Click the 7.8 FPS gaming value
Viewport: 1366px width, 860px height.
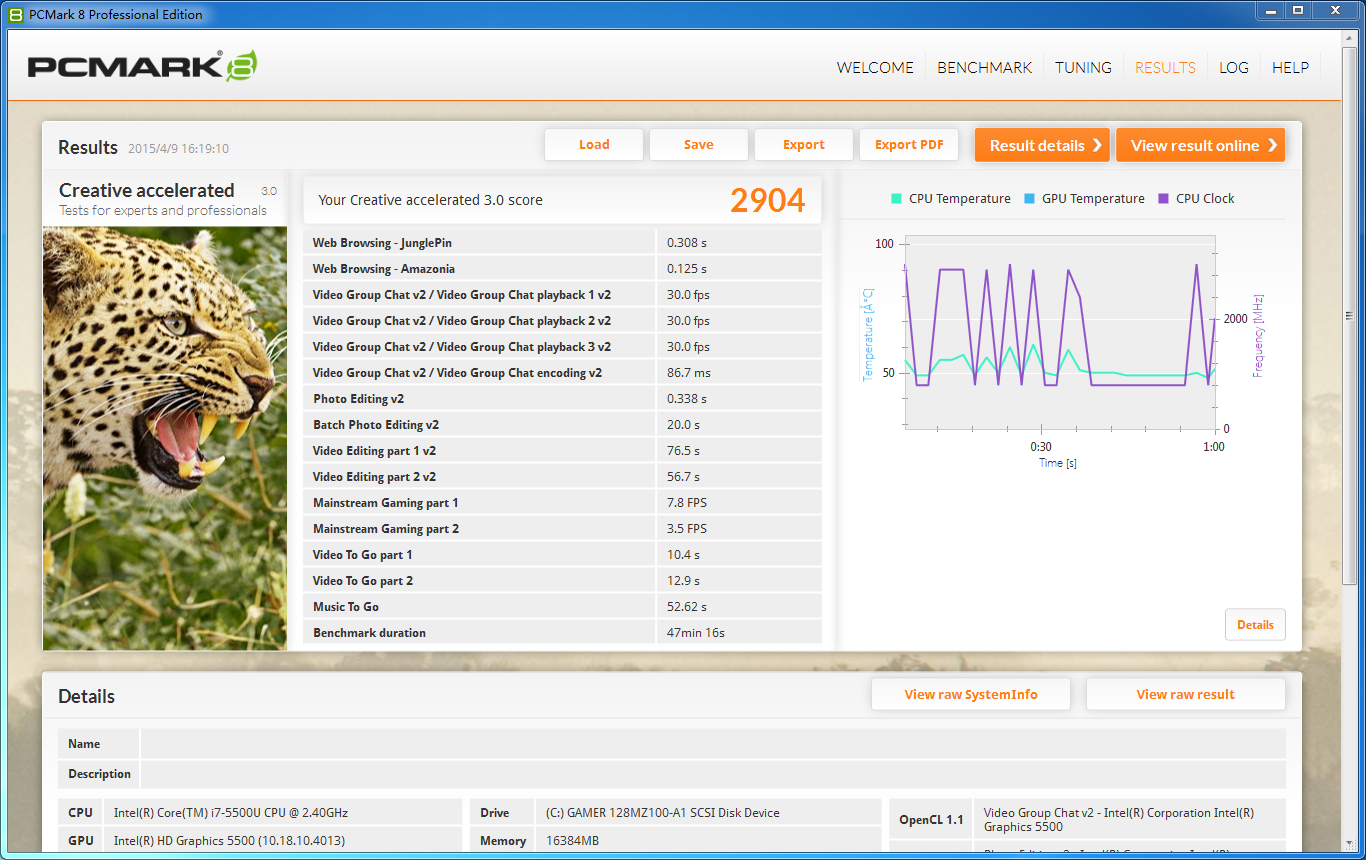(x=687, y=503)
